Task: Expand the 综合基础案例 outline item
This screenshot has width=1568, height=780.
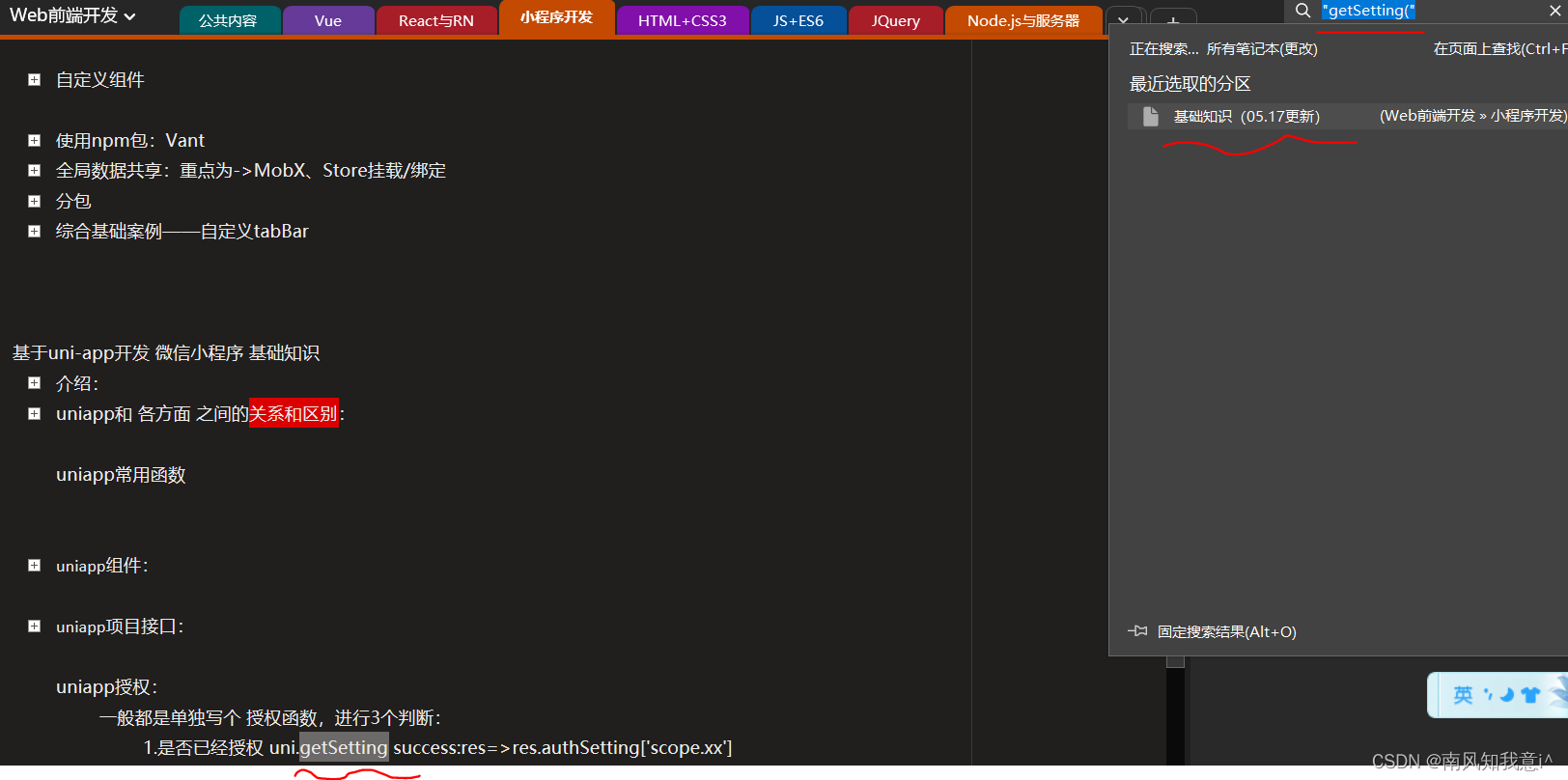Action: (x=35, y=232)
